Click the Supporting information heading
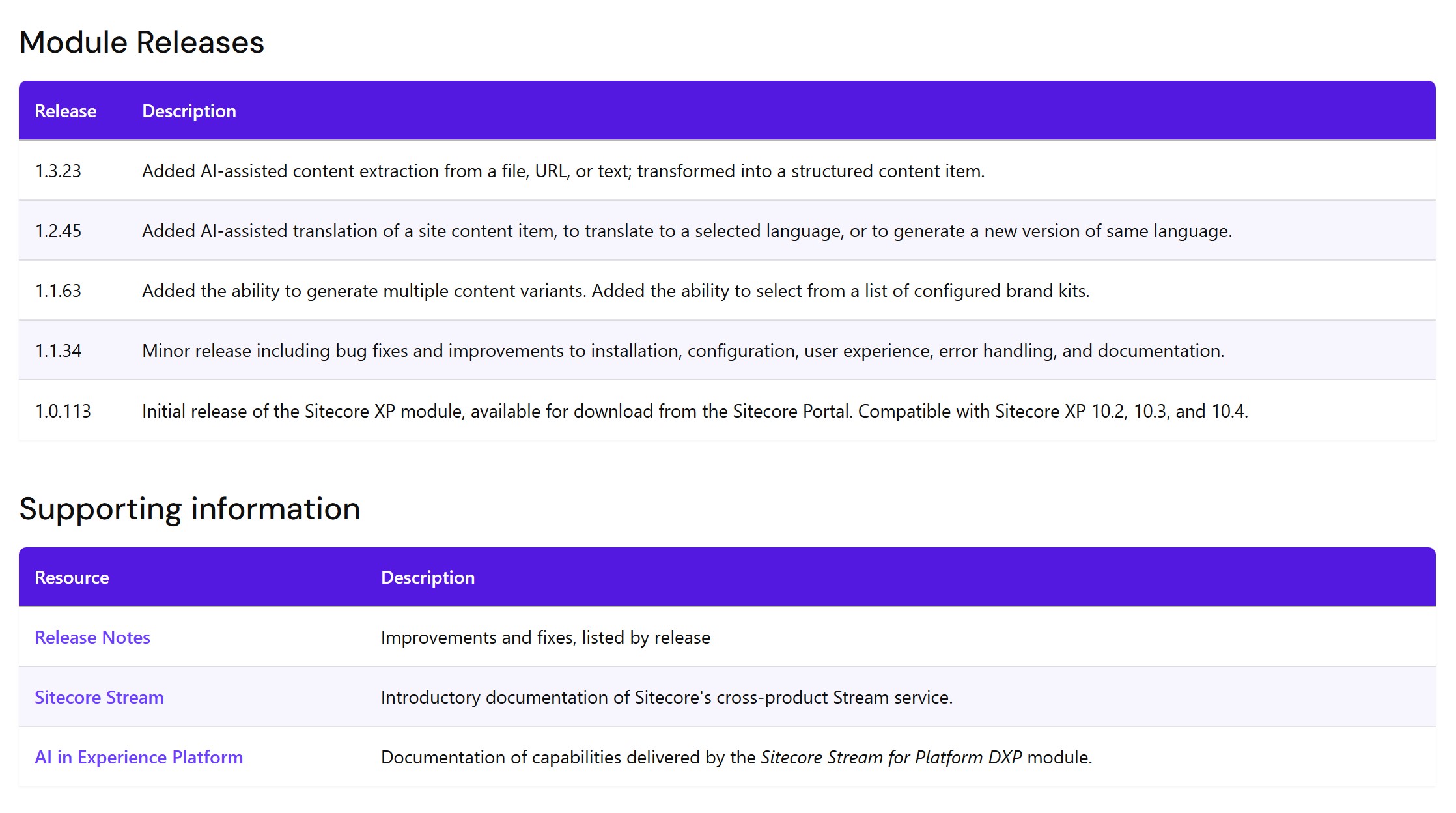Screen dimensions: 1456x813 pyautogui.click(x=189, y=509)
